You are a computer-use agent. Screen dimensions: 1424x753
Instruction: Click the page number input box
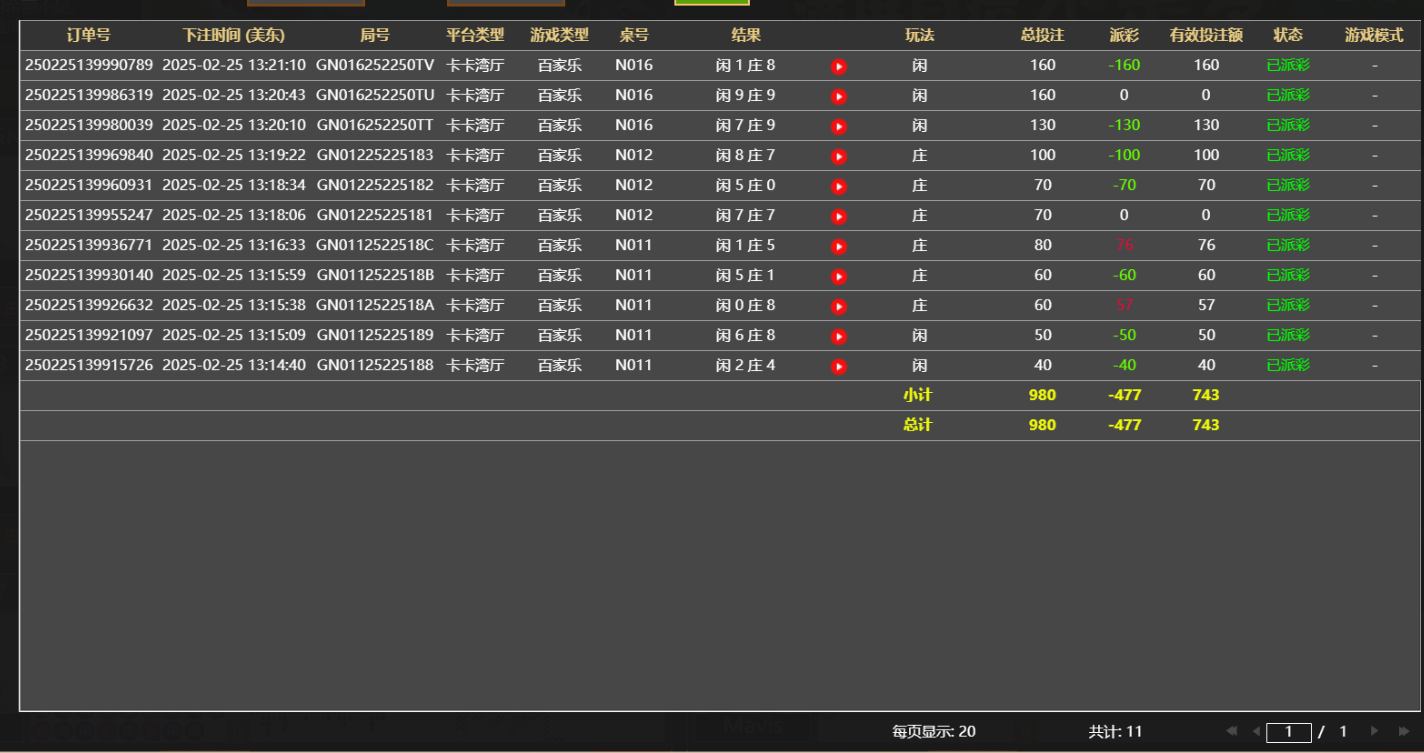click(x=1289, y=730)
